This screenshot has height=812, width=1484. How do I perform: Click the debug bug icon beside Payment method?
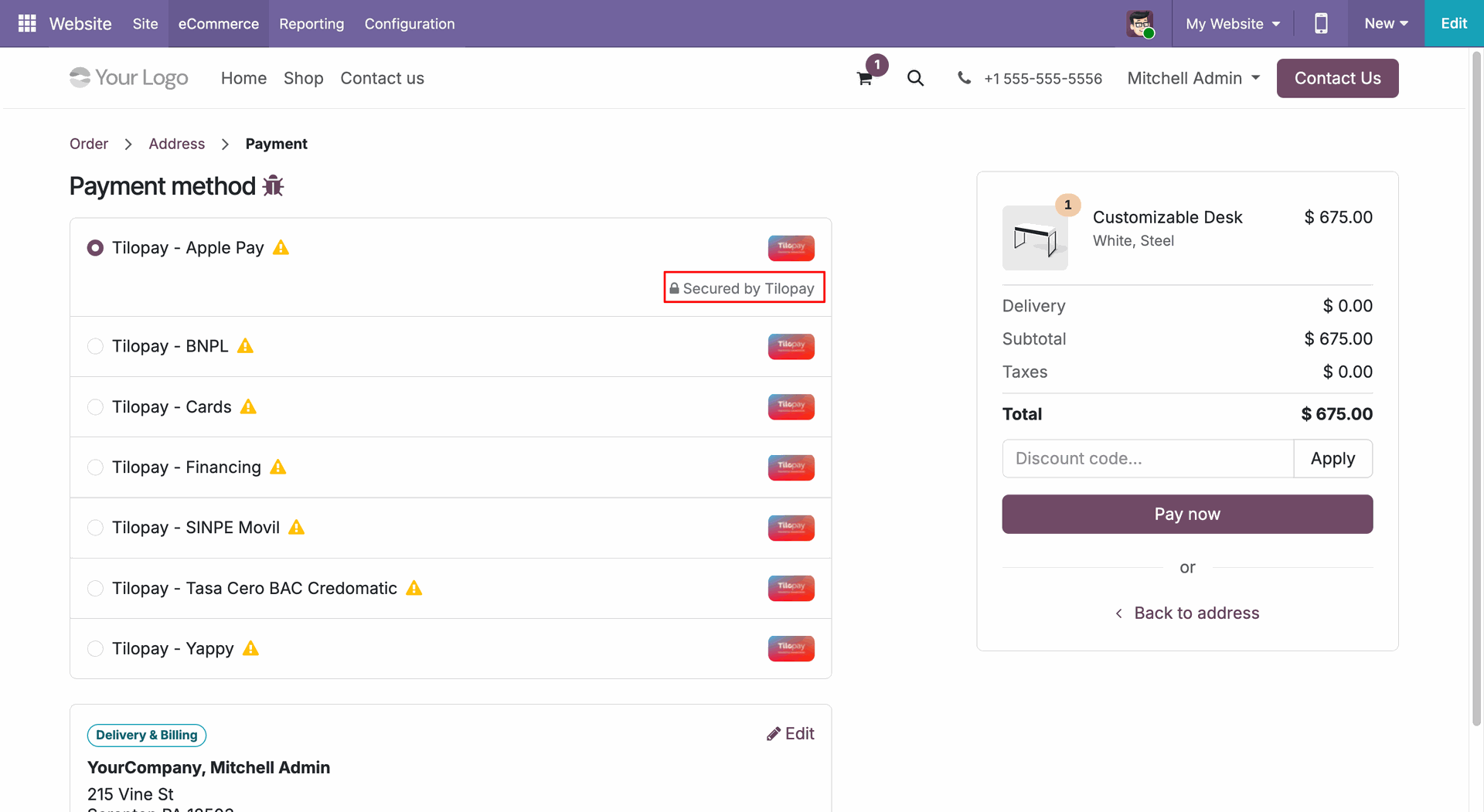point(273,186)
